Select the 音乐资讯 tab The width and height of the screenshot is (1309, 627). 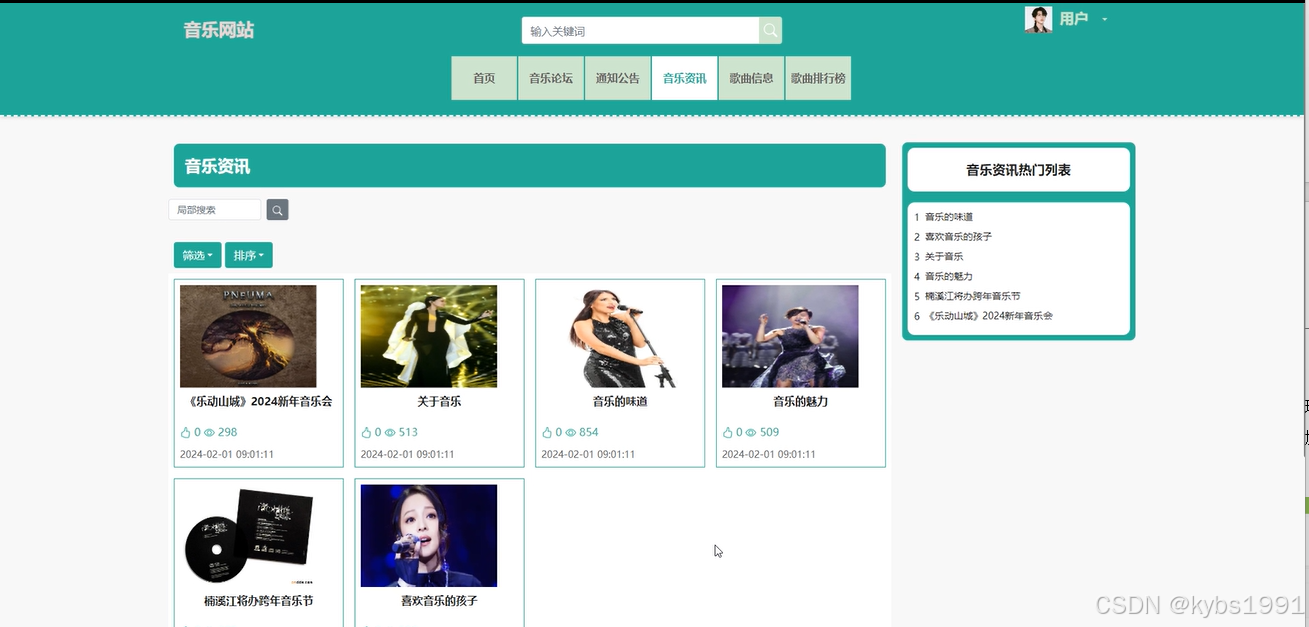tap(685, 78)
